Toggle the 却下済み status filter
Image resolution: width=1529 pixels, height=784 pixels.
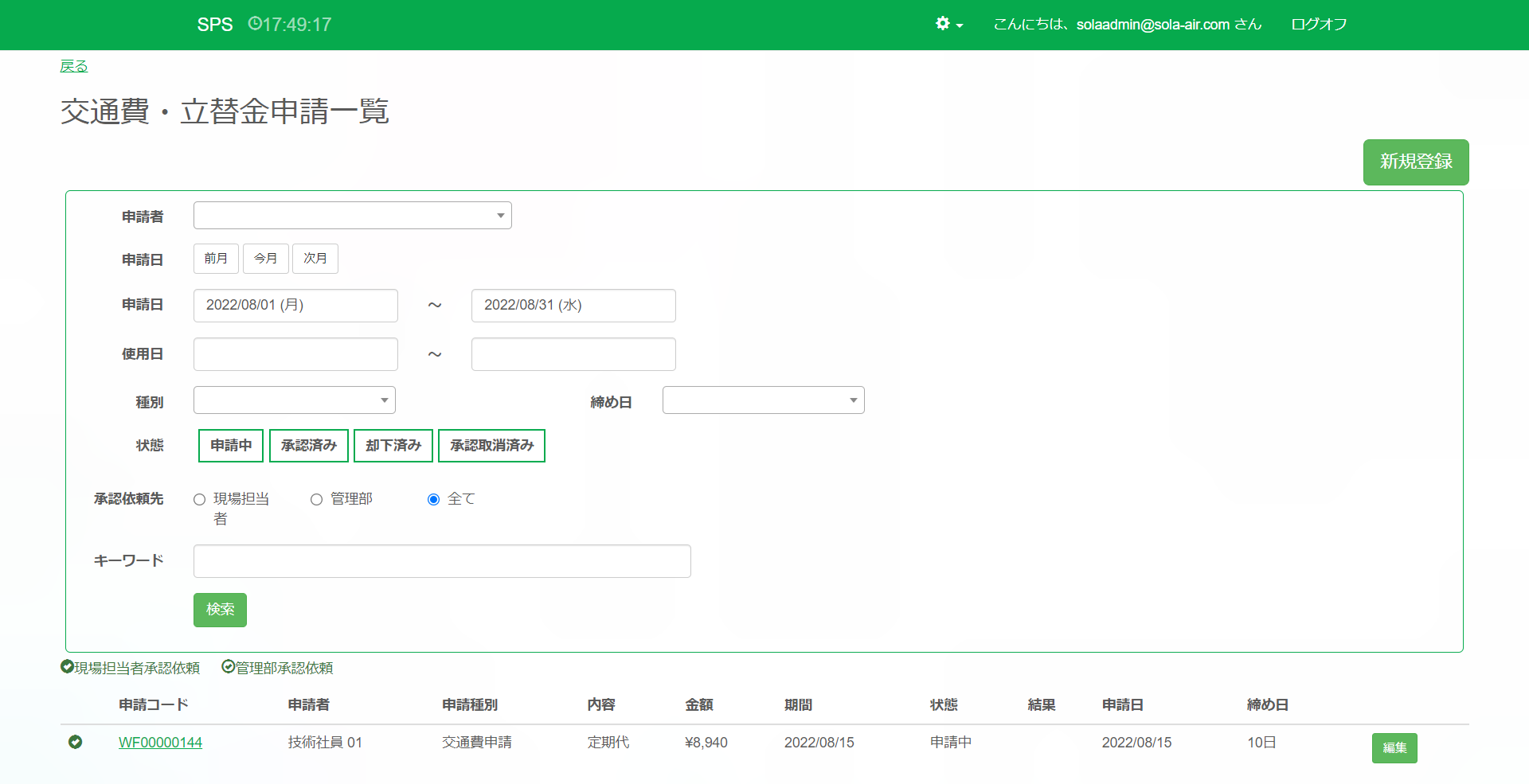pos(393,446)
